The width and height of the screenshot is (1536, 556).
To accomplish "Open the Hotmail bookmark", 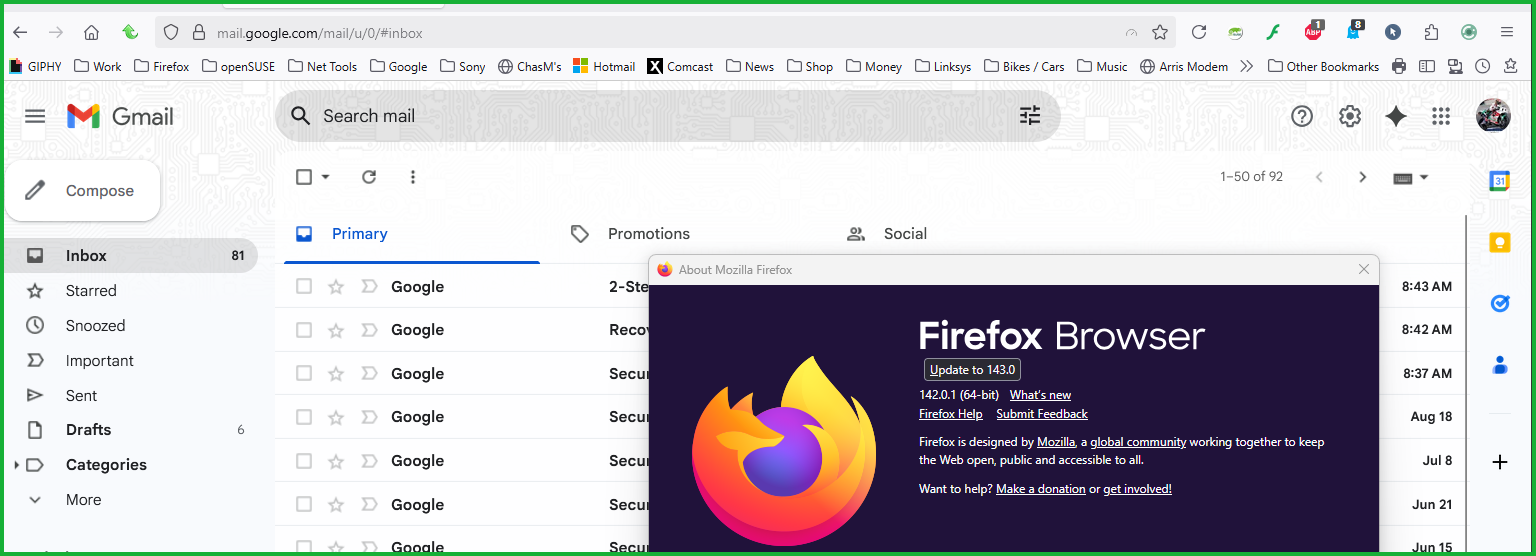I will (604, 66).
